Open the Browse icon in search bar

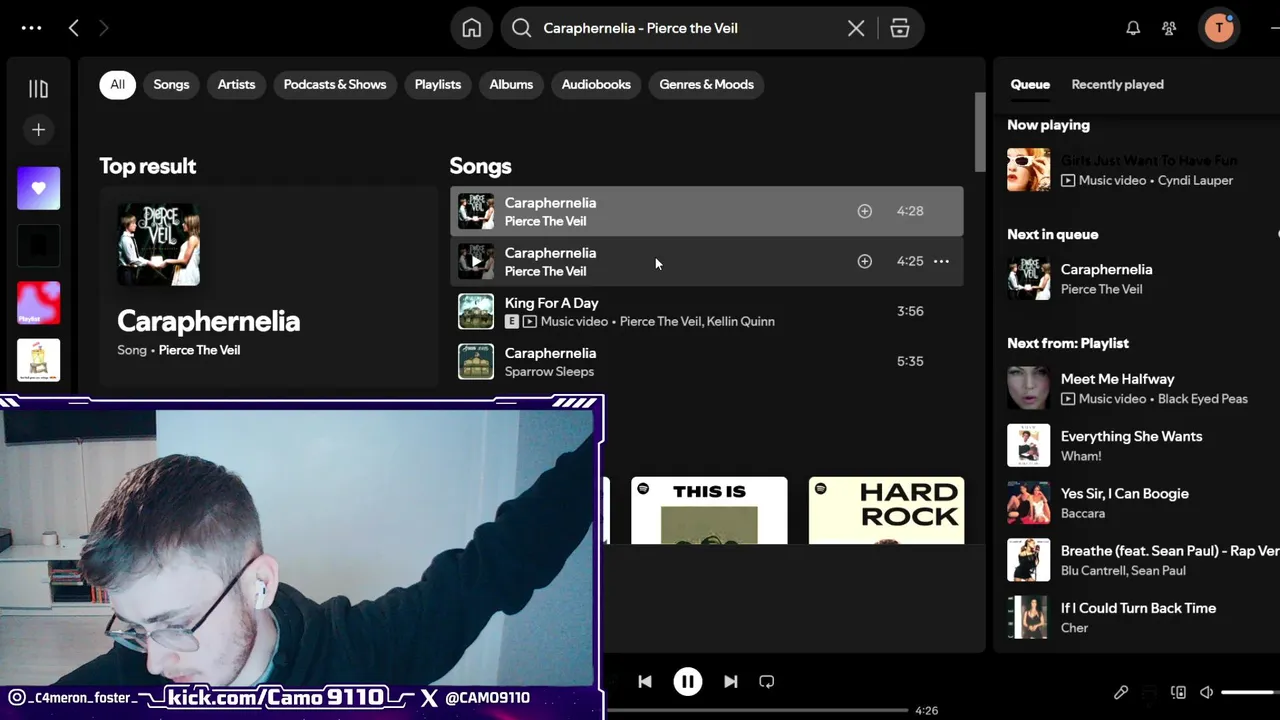point(900,28)
